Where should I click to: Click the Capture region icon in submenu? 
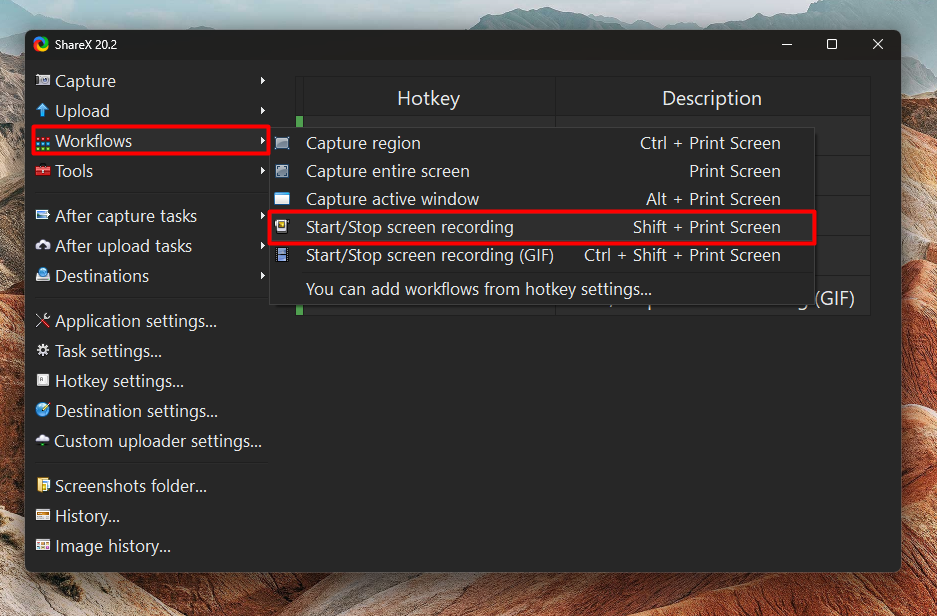pyautogui.click(x=282, y=143)
